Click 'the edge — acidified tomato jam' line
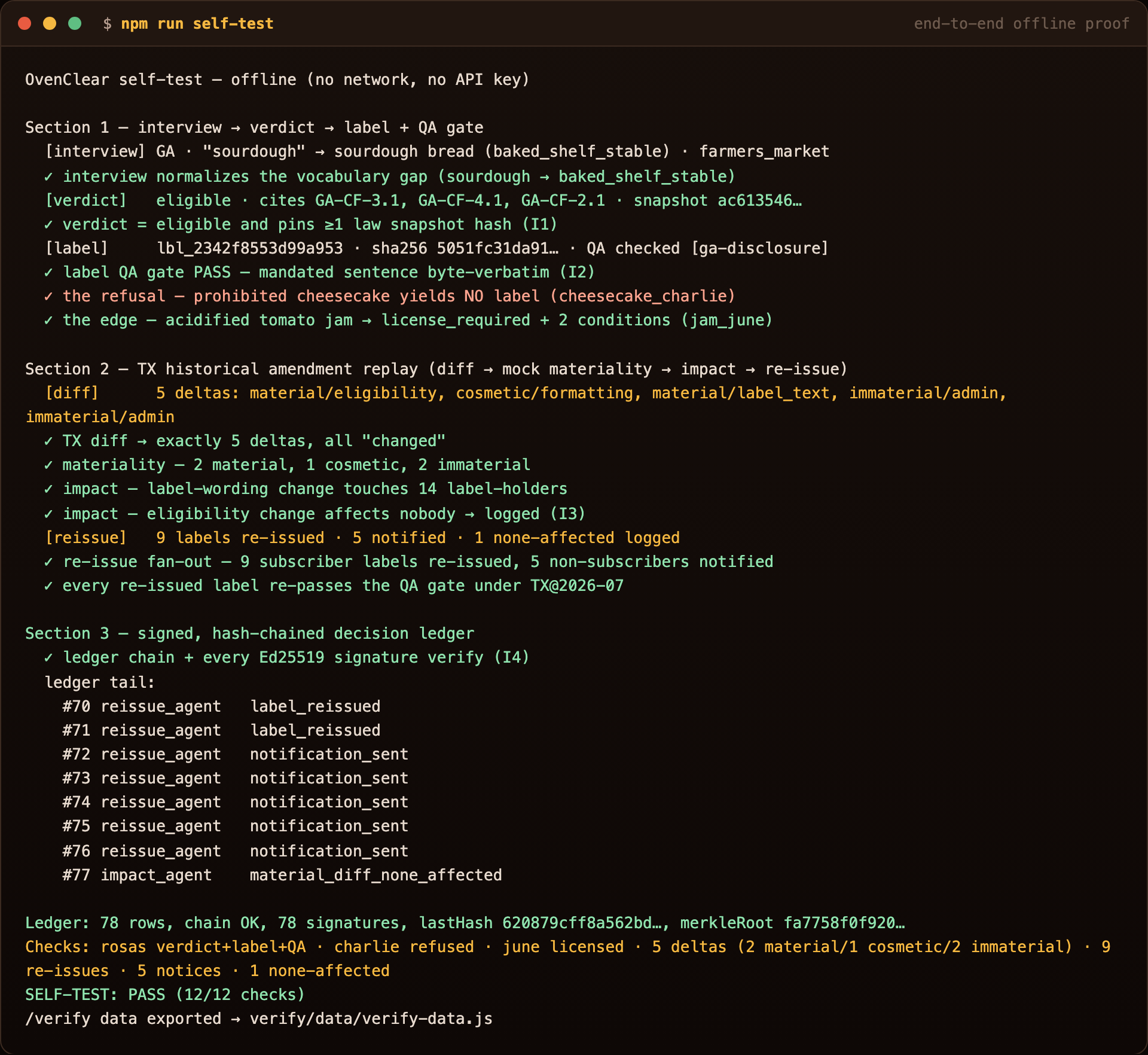This screenshot has height=1055, width=1148. click(408, 320)
